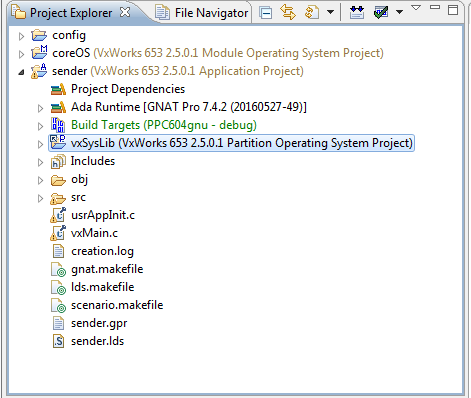This screenshot has height=398, width=471.
Task: Click the usrAppInit.c file icon
Action: point(58,215)
